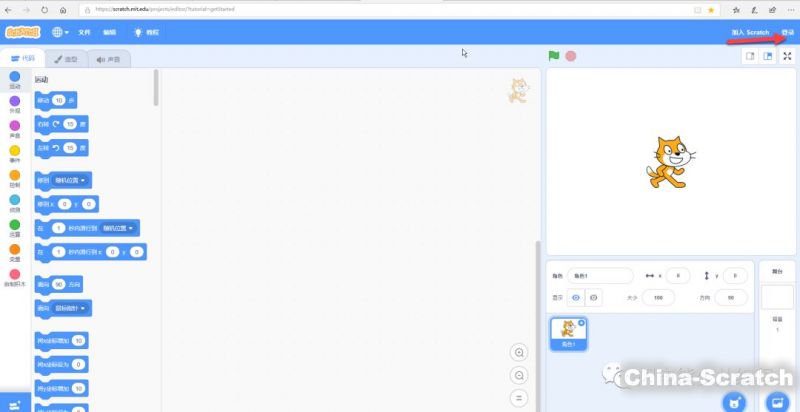Expand the 随机位置 dropdown in 移到 block
Screen dimensions: 800x412
(x=73, y=180)
